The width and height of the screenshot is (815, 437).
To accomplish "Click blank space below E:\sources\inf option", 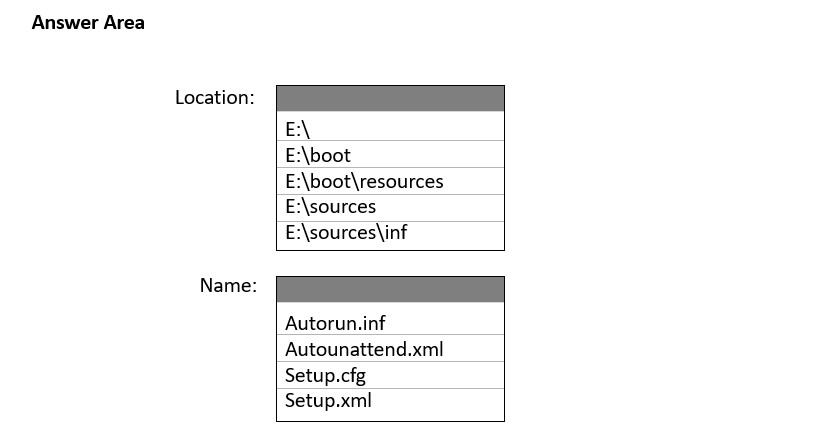I will coord(390,247).
